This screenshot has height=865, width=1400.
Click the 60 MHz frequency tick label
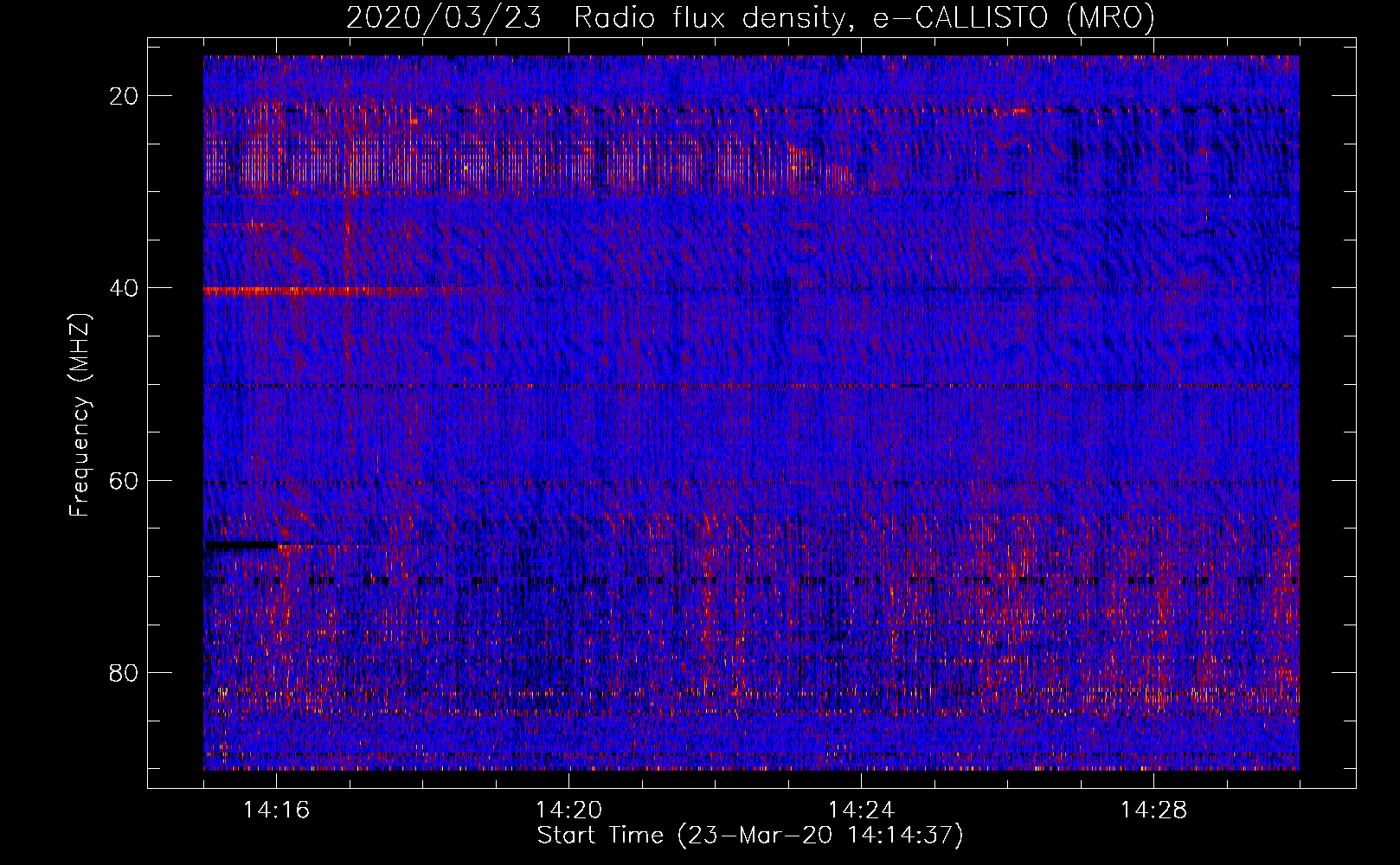pos(124,480)
